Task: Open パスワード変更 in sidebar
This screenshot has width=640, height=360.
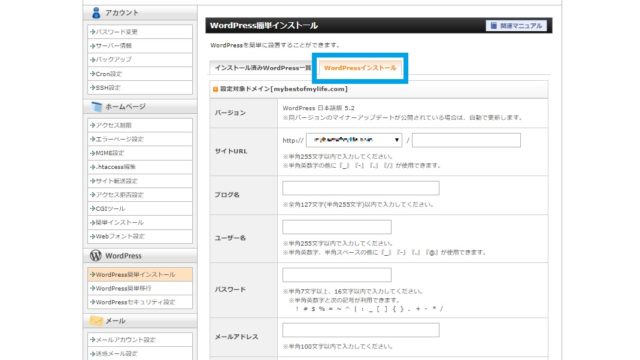Action: [140, 32]
